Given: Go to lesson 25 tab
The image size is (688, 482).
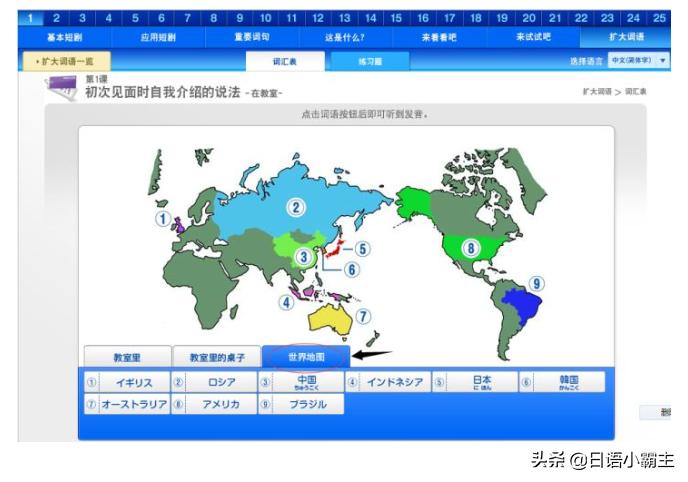Looking at the screenshot, I should (659, 18).
